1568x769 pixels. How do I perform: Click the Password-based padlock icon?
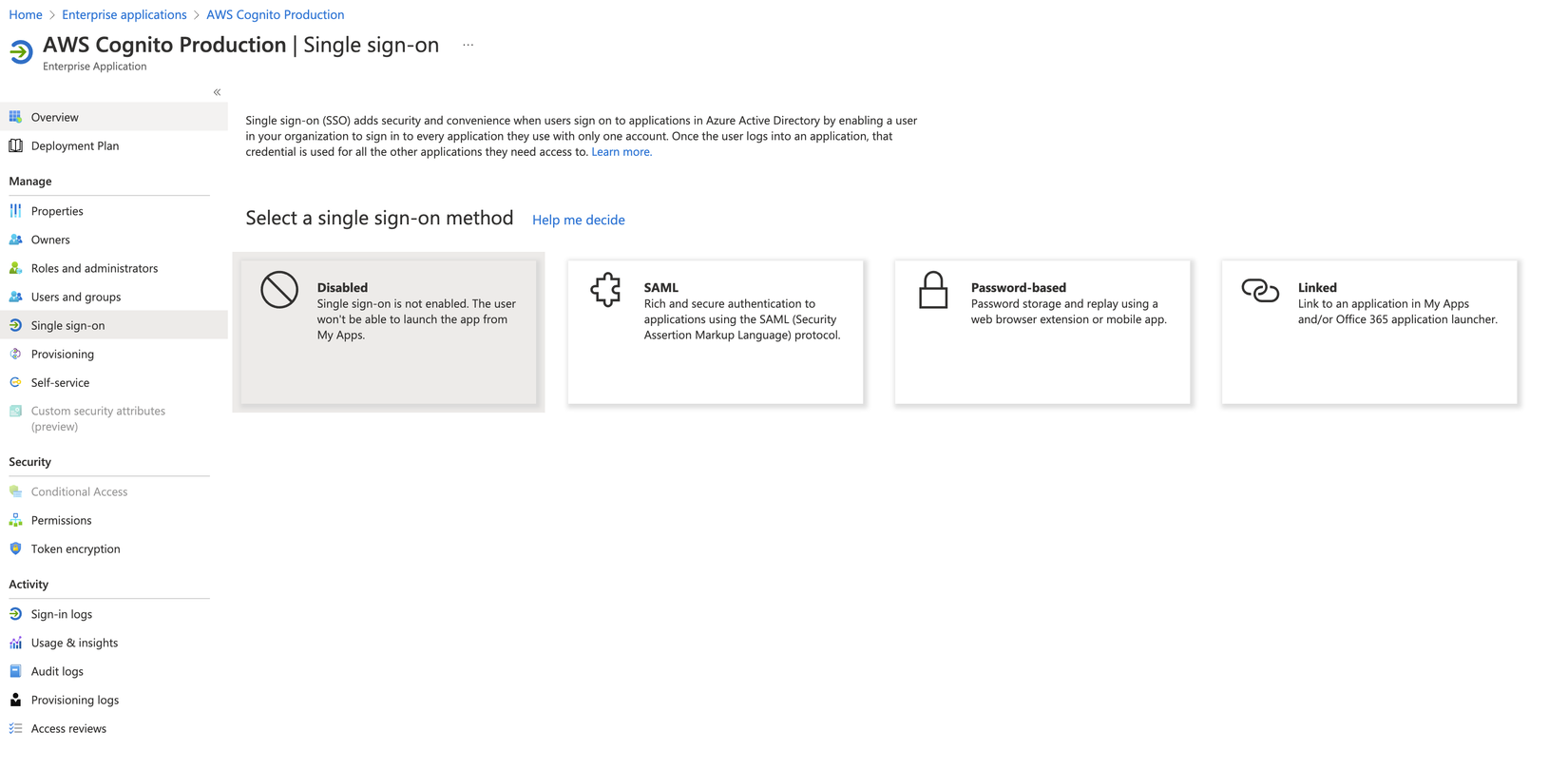click(933, 290)
